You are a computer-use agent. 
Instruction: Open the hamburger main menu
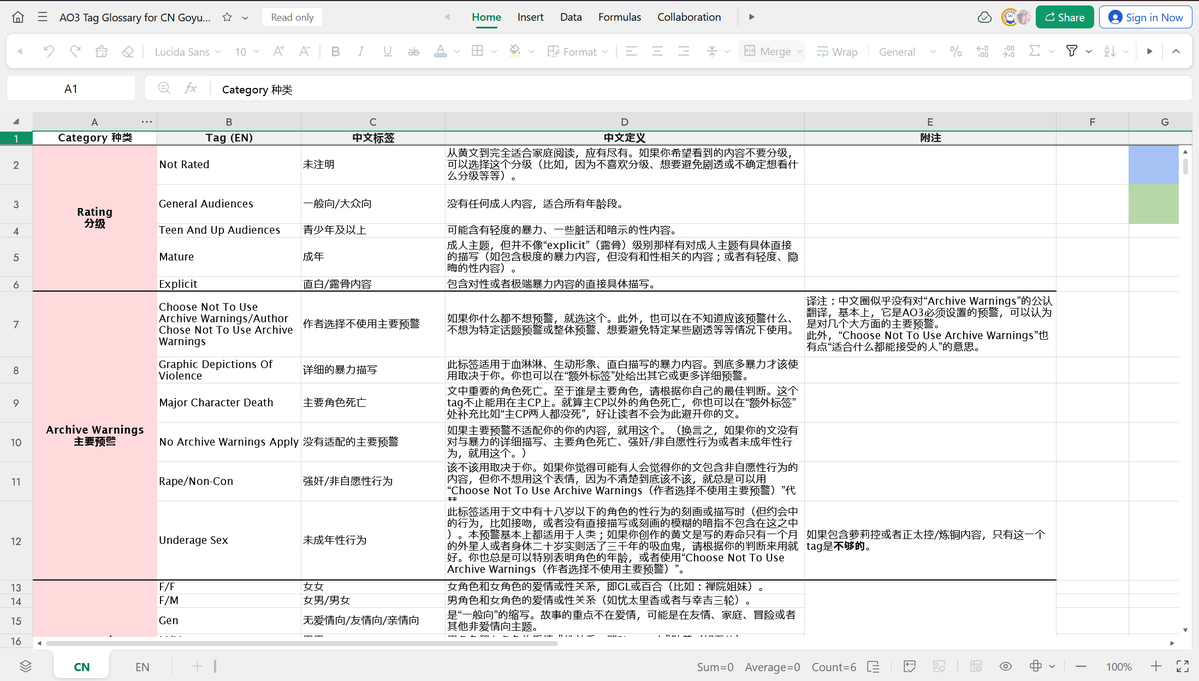pyautogui.click(x=42, y=17)
